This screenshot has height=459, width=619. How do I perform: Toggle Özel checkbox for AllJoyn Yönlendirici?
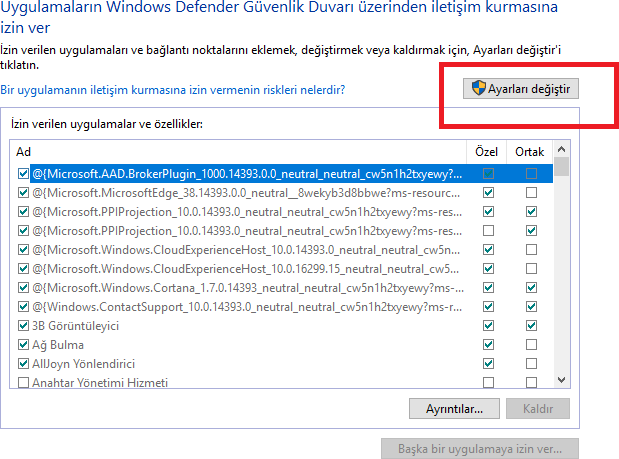(x=488, y=363)
